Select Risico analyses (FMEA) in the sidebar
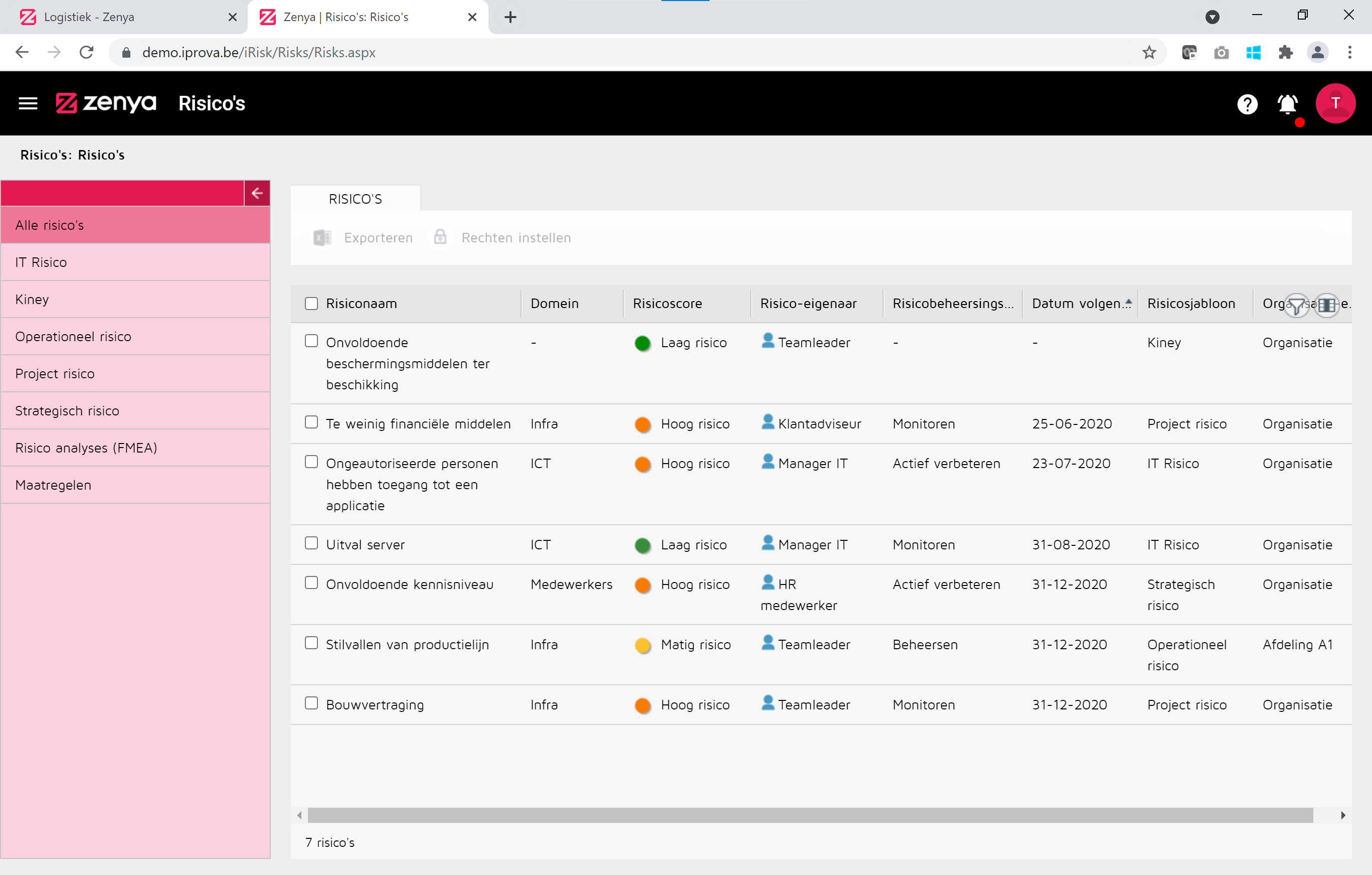This screenshot has width=1372, height=875. click(x=86, y=448)
